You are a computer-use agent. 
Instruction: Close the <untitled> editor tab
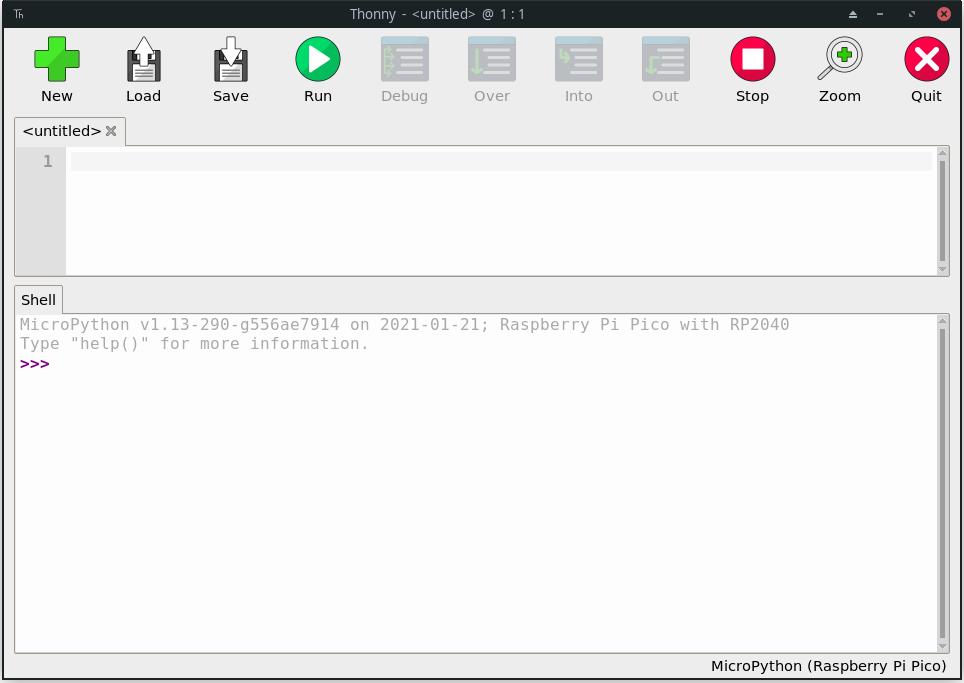tap(111, 131)
